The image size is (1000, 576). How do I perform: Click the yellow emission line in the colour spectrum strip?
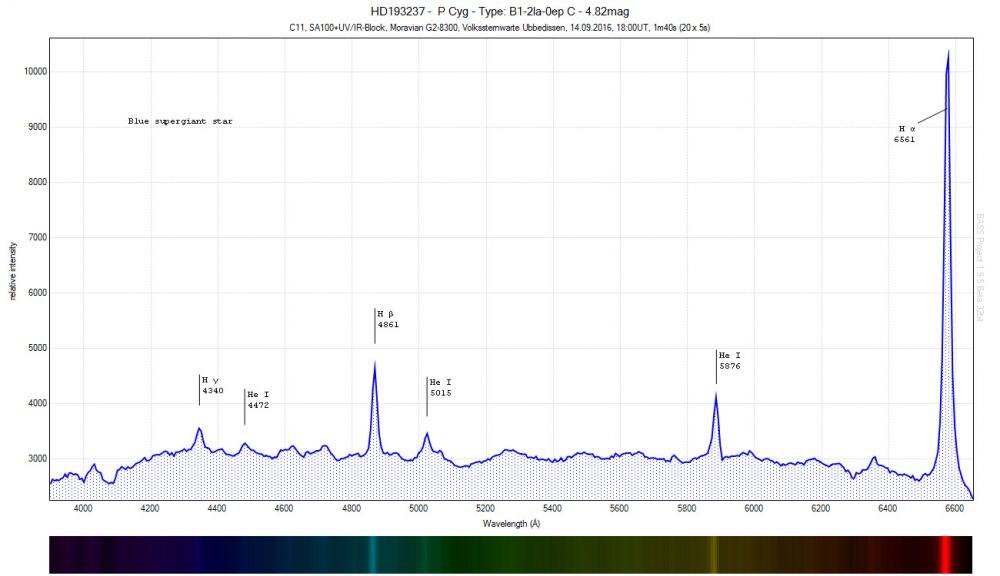(x=714, y=554)
